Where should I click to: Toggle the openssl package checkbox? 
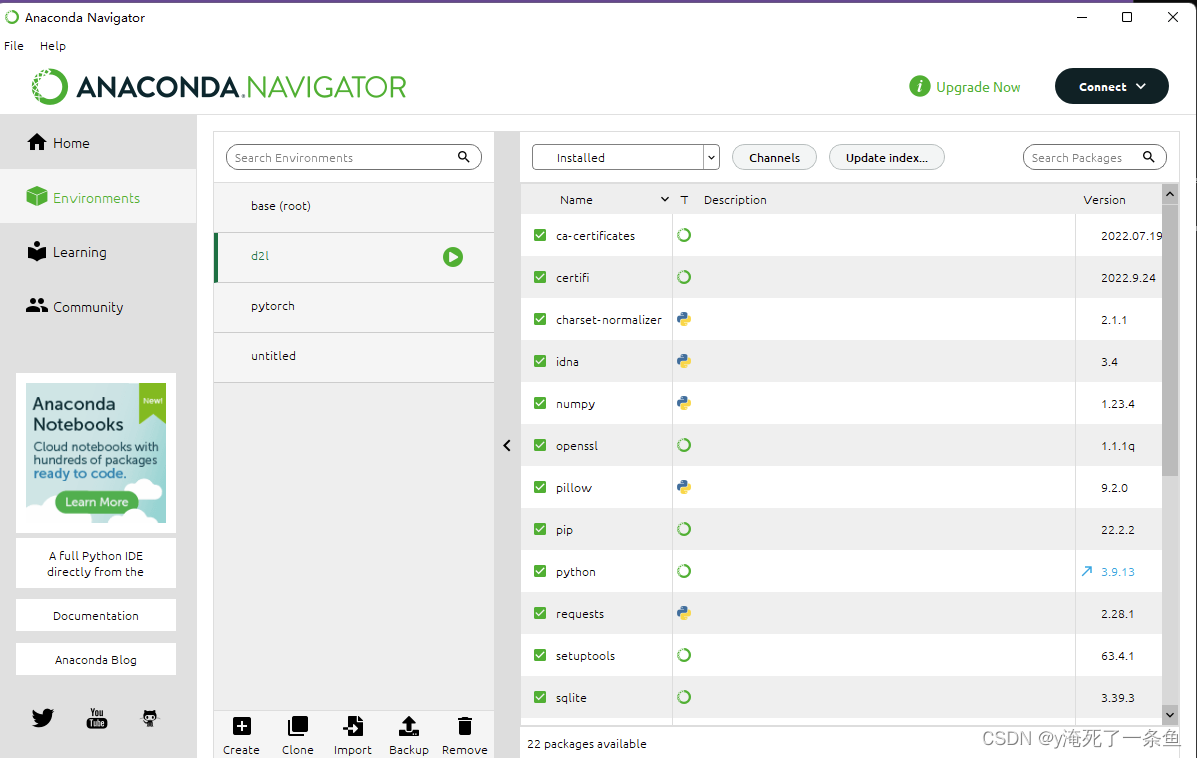pyautogui.click(x=540, y=445)
